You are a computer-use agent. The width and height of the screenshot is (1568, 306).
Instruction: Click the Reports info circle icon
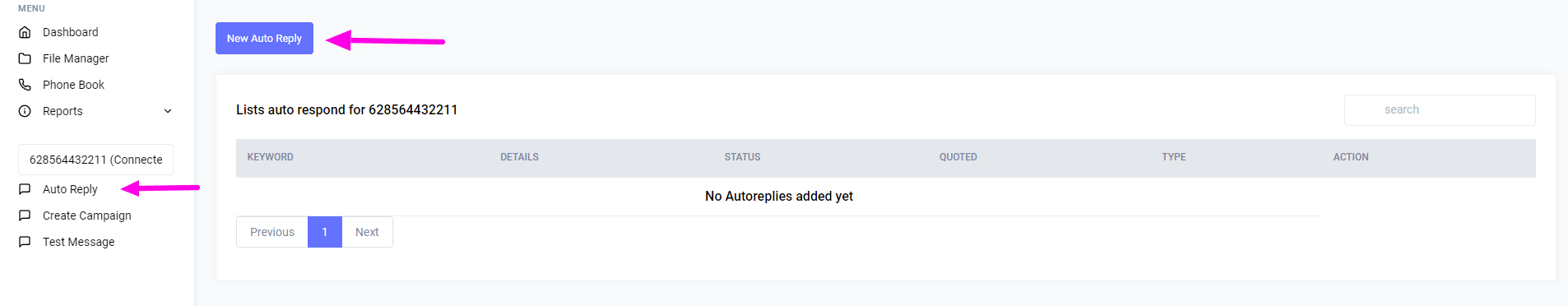coord(25,111)
